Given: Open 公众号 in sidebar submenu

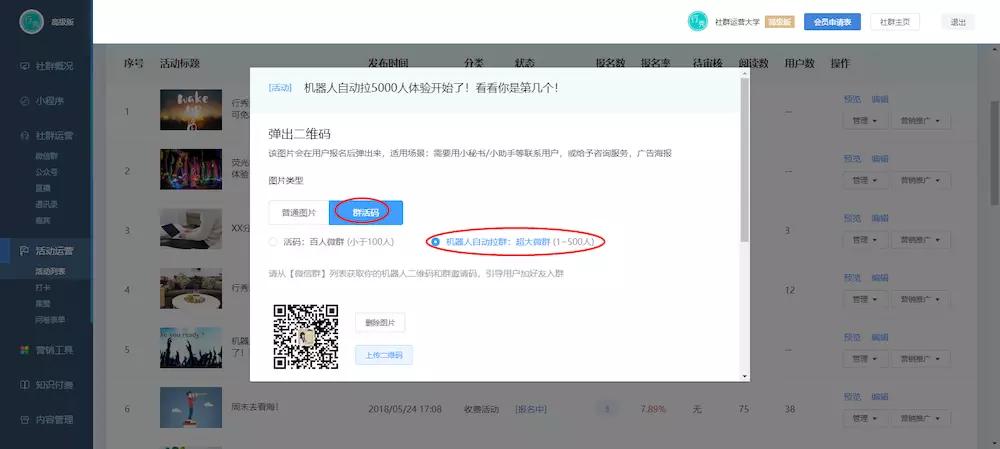Looking at the screenshot, I should [47, 172].
